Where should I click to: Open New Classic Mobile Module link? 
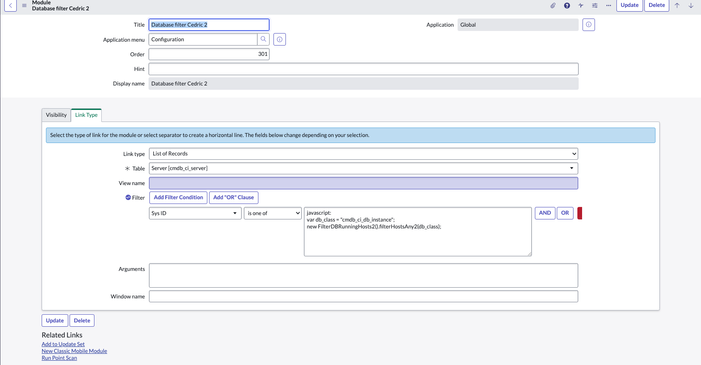click(x=74, y=351)
